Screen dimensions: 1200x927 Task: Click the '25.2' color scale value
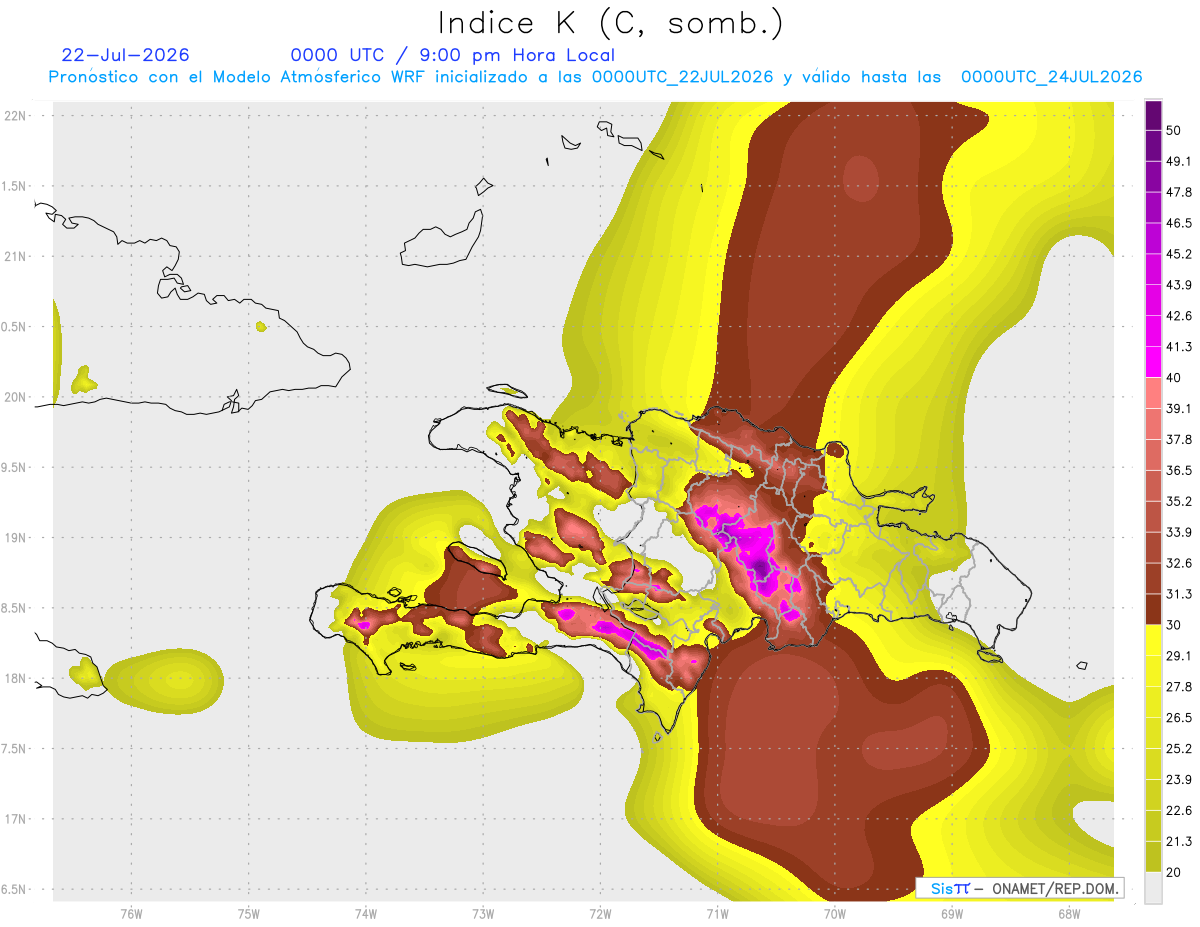pyautogui.click(x=1179, y=749)
